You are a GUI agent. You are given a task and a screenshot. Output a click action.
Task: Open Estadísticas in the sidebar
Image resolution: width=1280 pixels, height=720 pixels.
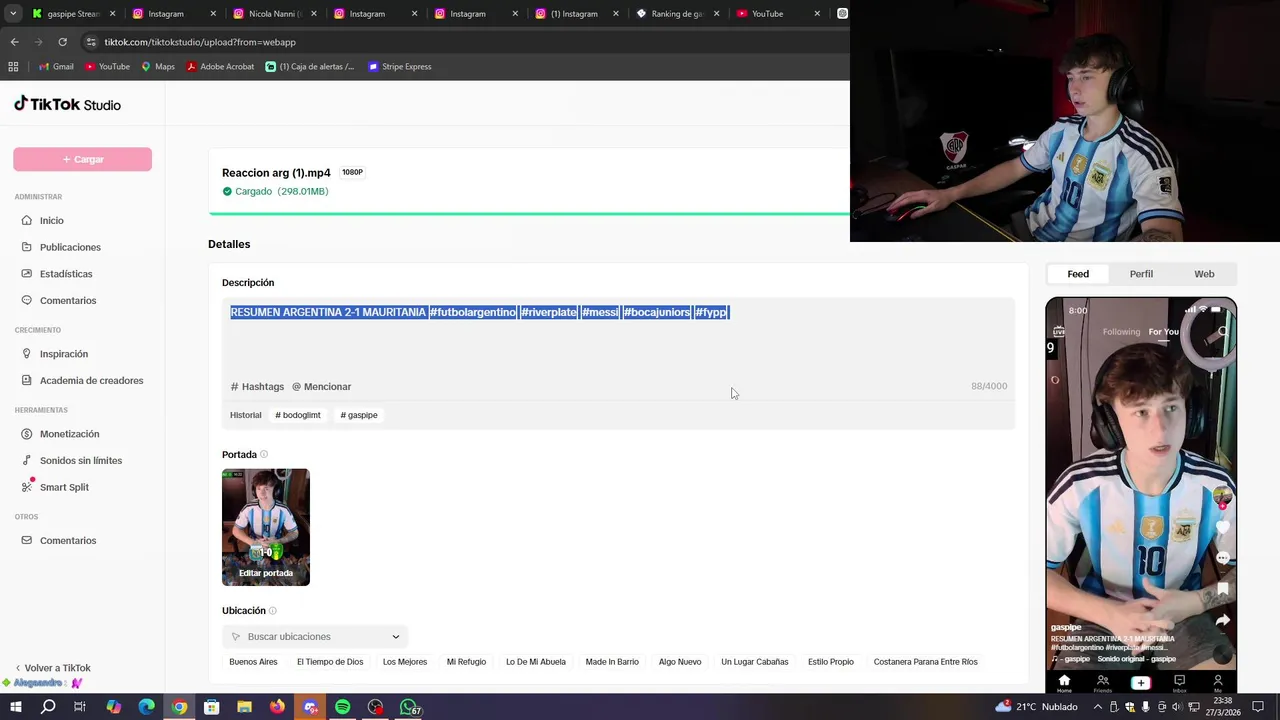coord(66,274)
